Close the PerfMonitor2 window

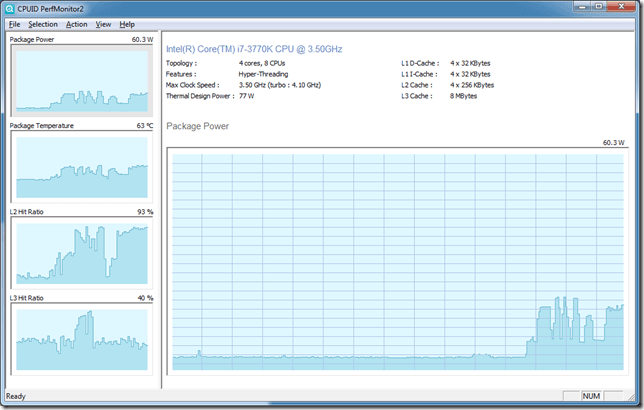(x=621, y=7)
